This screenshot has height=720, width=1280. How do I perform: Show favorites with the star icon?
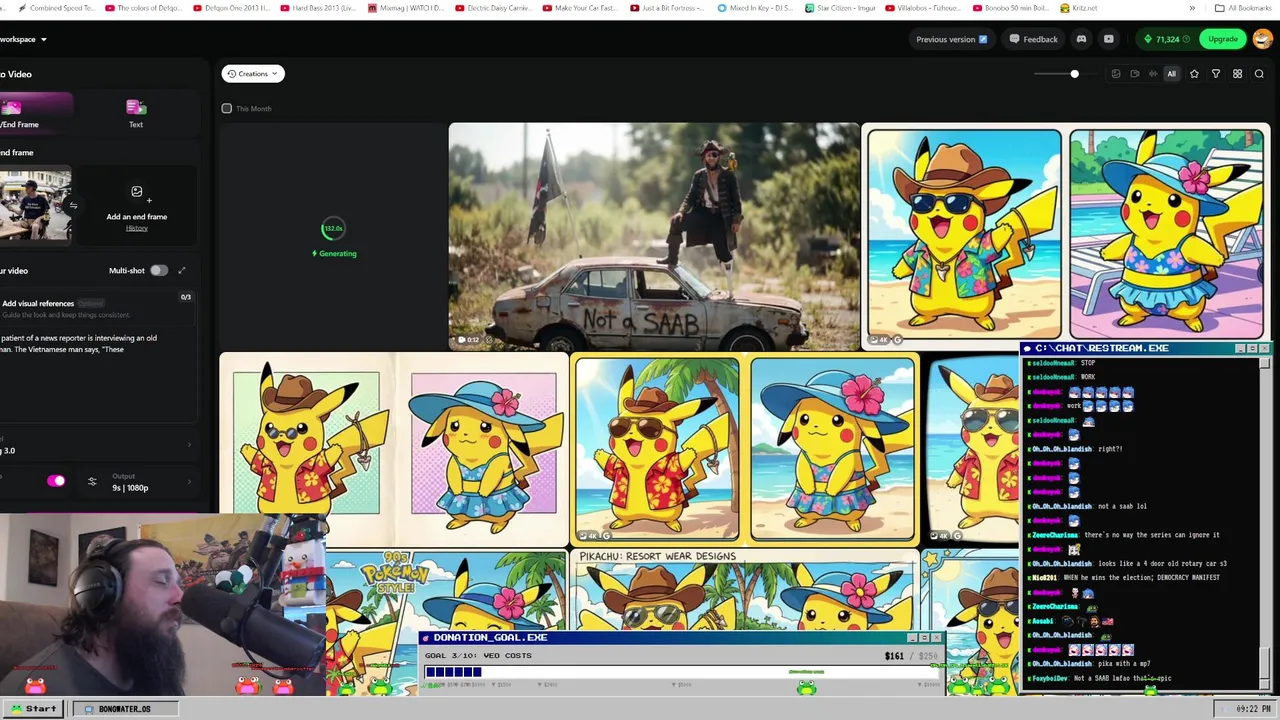[x=1194, y=74]
